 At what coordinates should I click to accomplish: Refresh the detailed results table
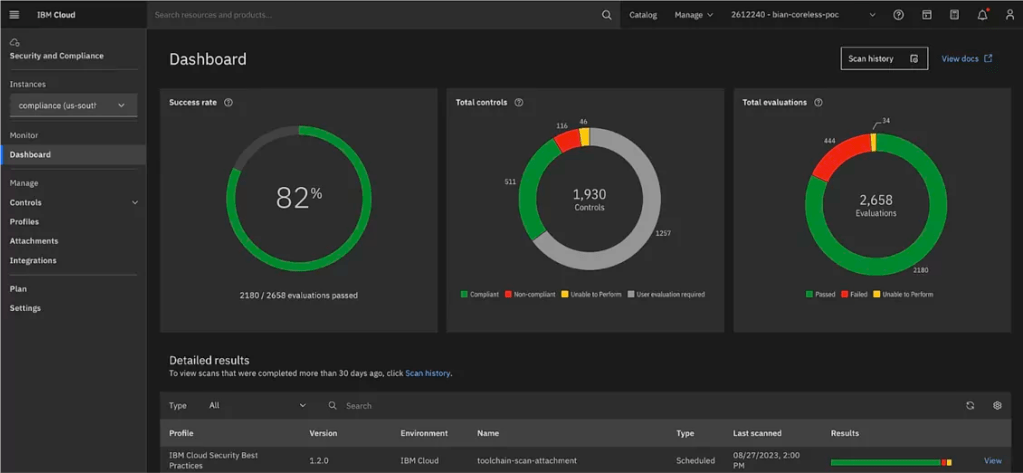(x=970, y=406)
